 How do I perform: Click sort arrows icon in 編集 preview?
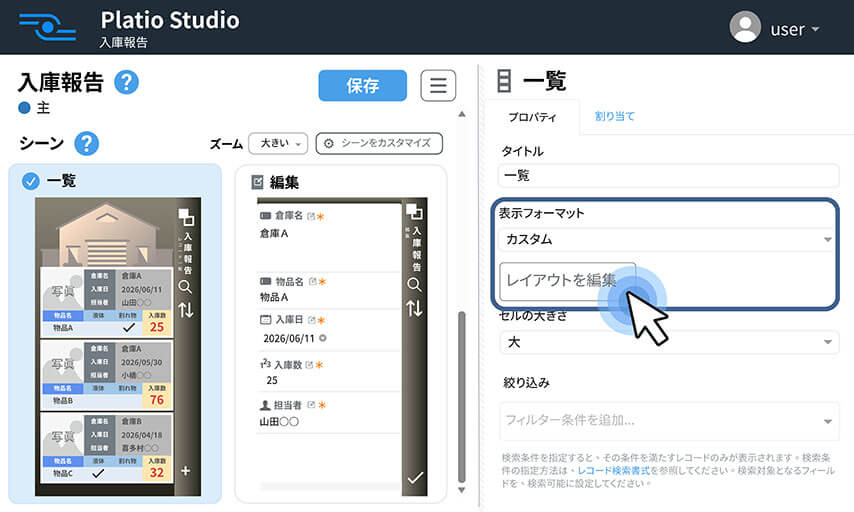pos(414,309)
